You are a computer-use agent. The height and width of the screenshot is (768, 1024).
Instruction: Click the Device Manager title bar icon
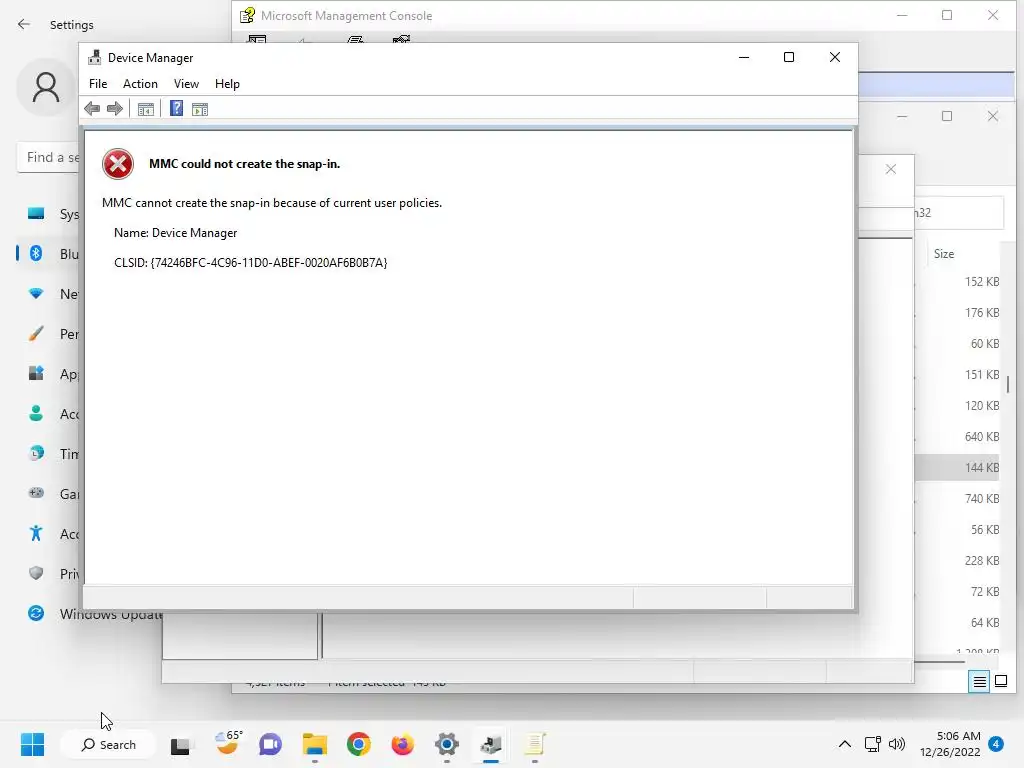95,57
